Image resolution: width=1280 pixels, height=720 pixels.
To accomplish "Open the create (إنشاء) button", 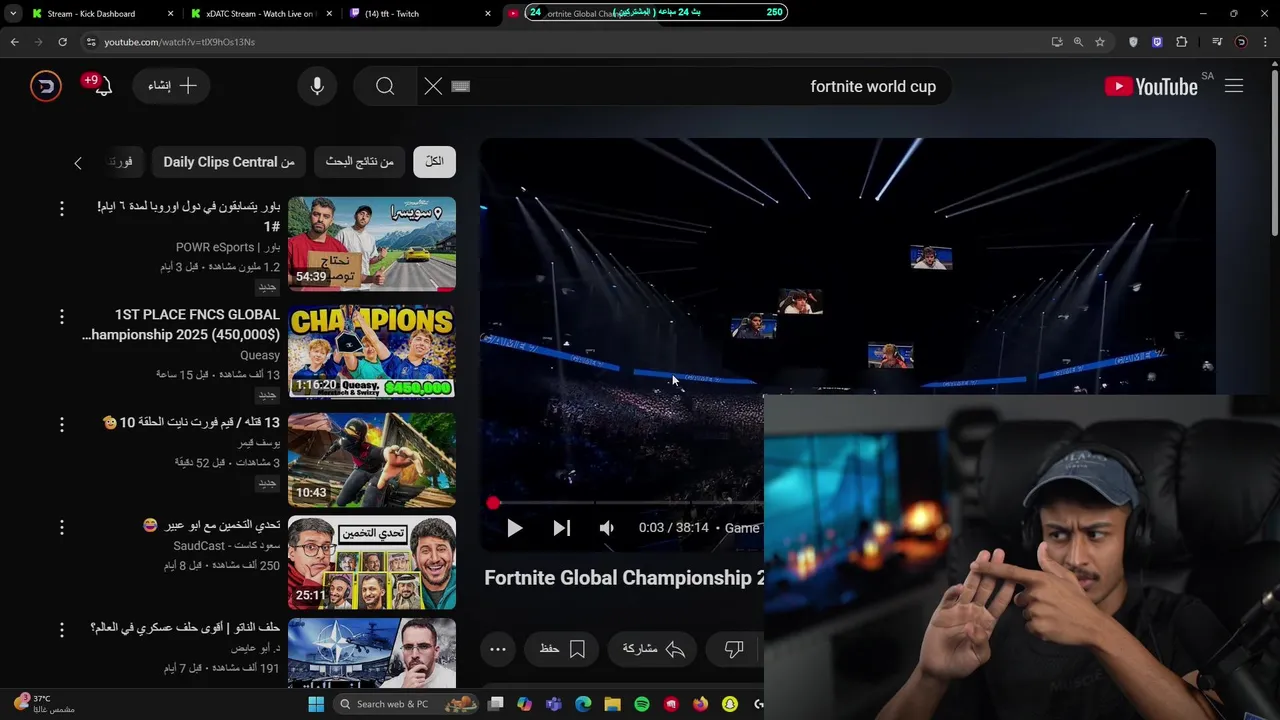I will pyautogui.click(x=172, y=86).
